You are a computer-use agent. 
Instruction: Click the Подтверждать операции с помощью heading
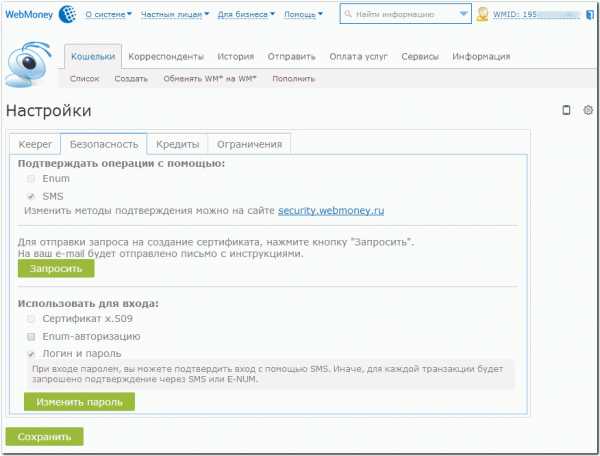coord(121,163)
